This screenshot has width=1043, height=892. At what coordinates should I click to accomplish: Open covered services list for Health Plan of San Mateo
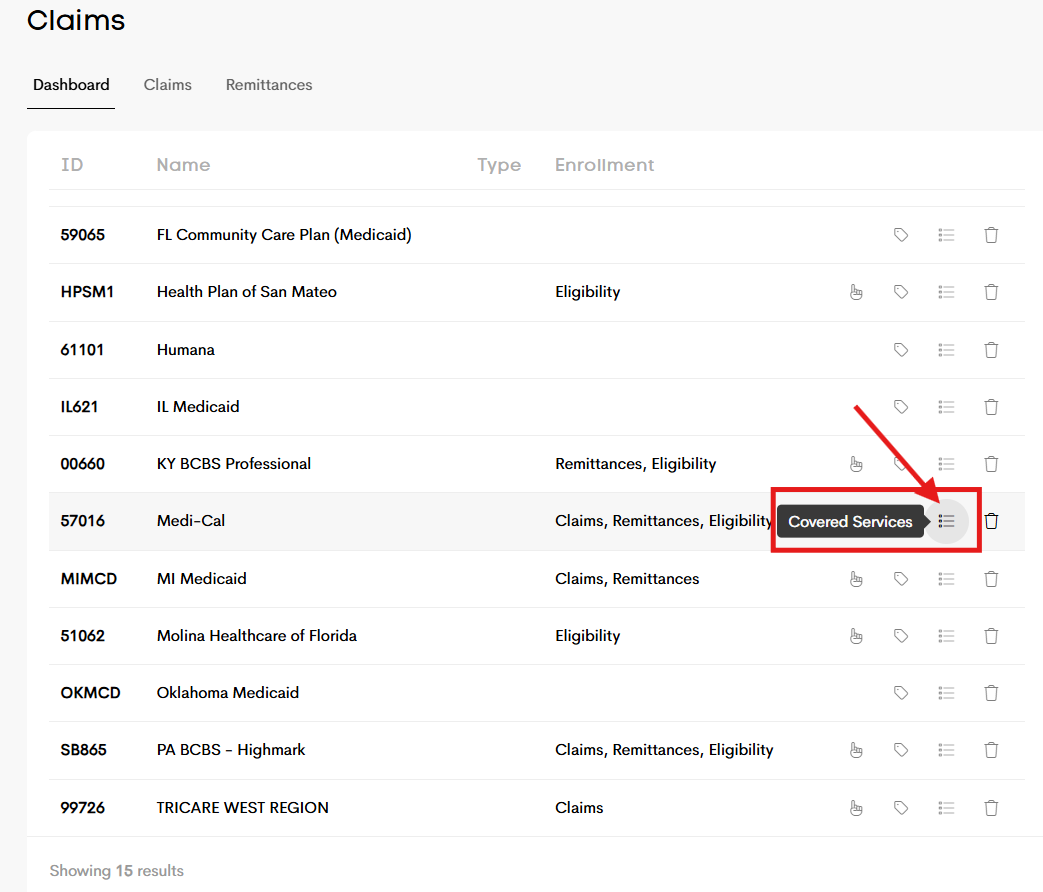coord(946,292)
